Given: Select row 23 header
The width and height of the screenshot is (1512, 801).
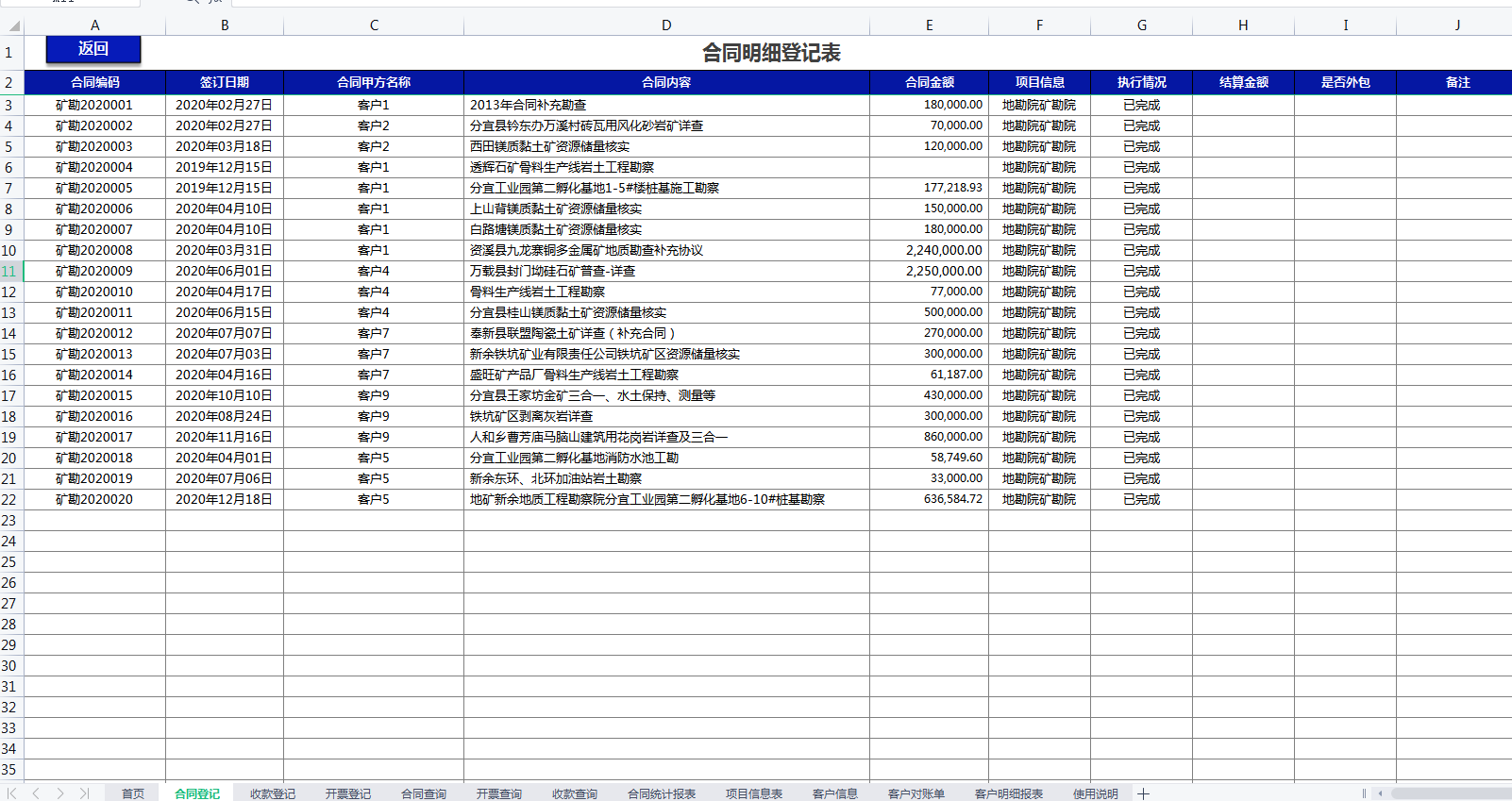Looking at the screenshot, I should [10, 520].
